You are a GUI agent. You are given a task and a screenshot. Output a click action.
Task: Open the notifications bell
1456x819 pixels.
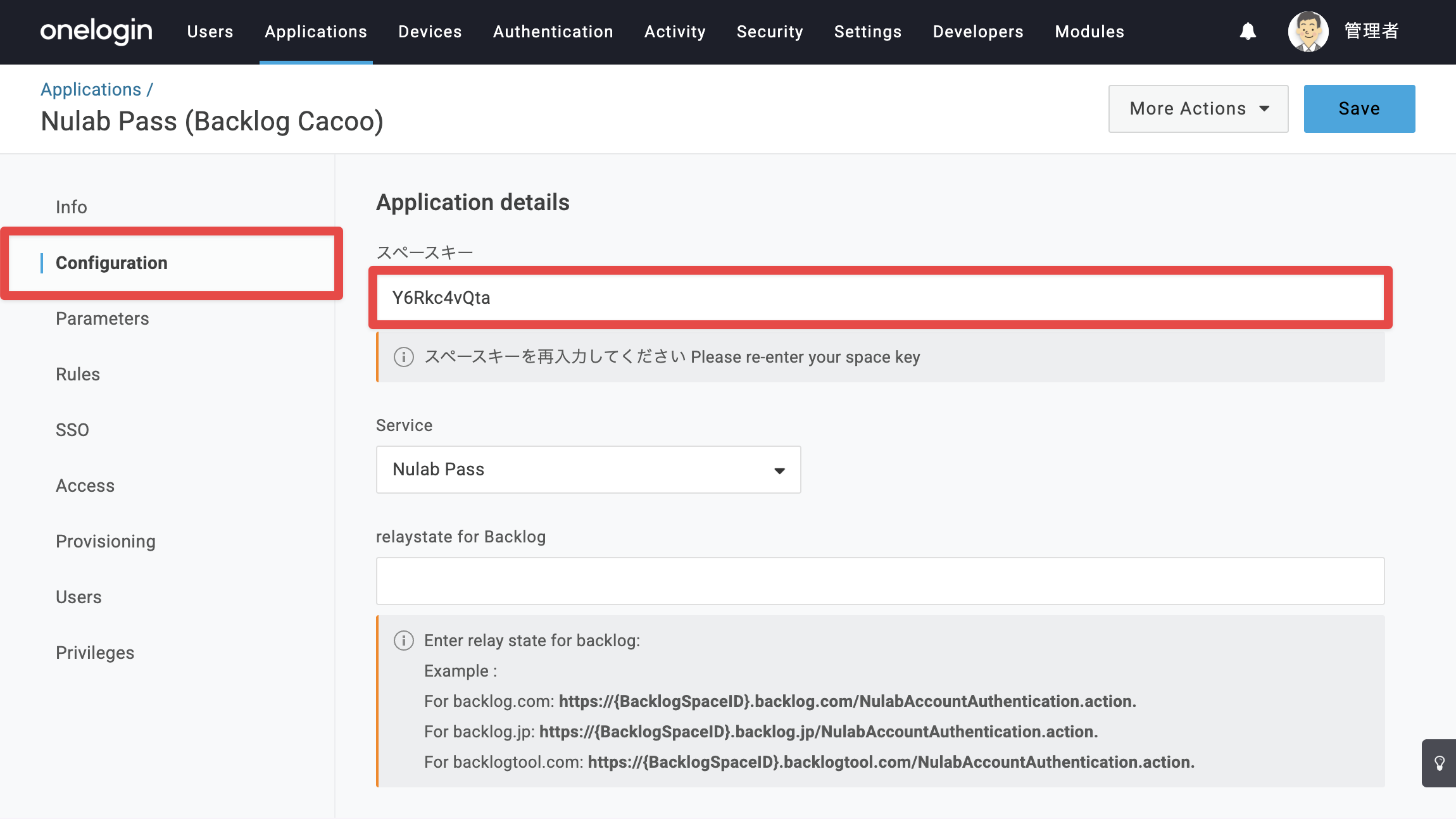1248,31
